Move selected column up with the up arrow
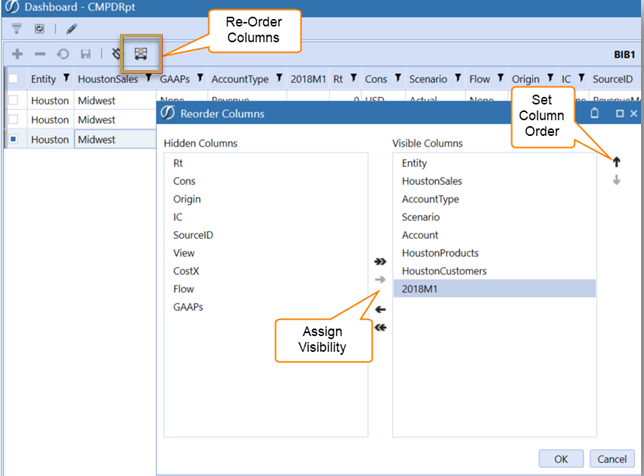The width and height of the screenshot is (644, 476). pyautogui.click(x=617, y=161)
